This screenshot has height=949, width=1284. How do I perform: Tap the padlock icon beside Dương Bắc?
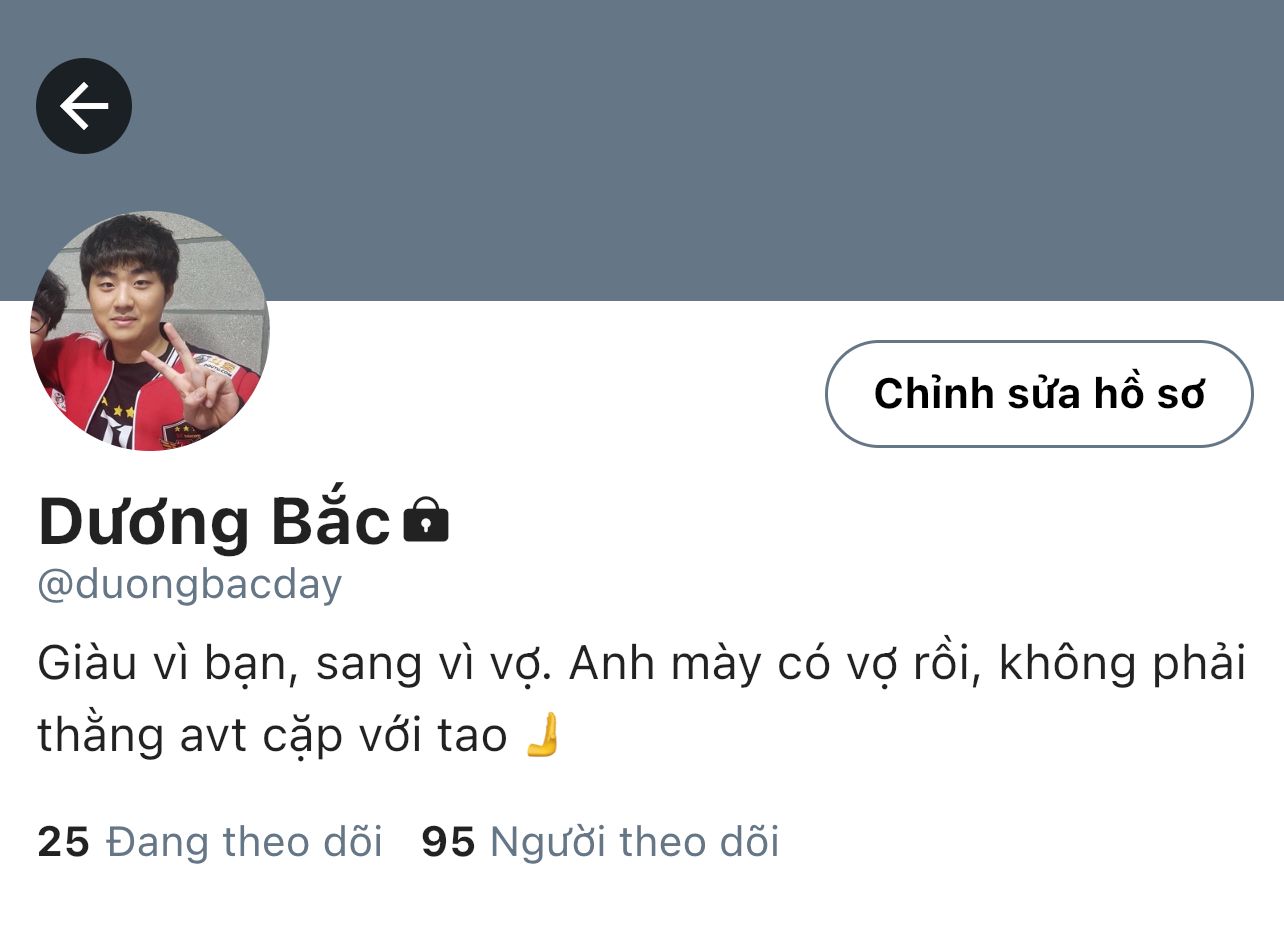click(426, 520)
